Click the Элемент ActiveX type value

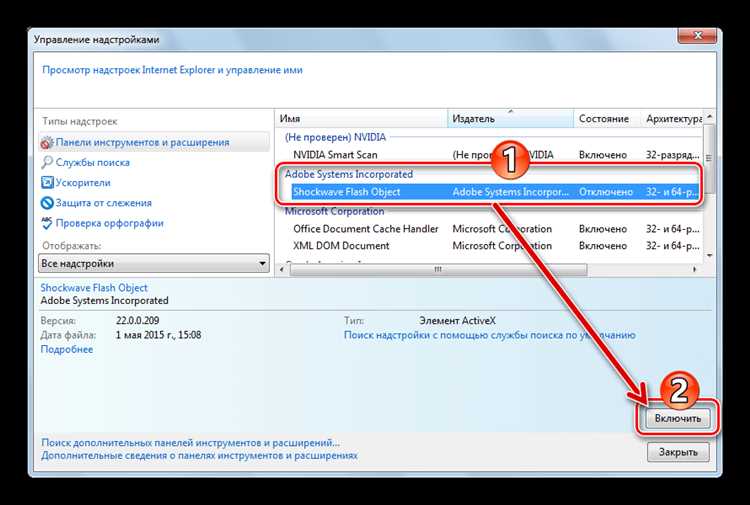click(457, 321)
